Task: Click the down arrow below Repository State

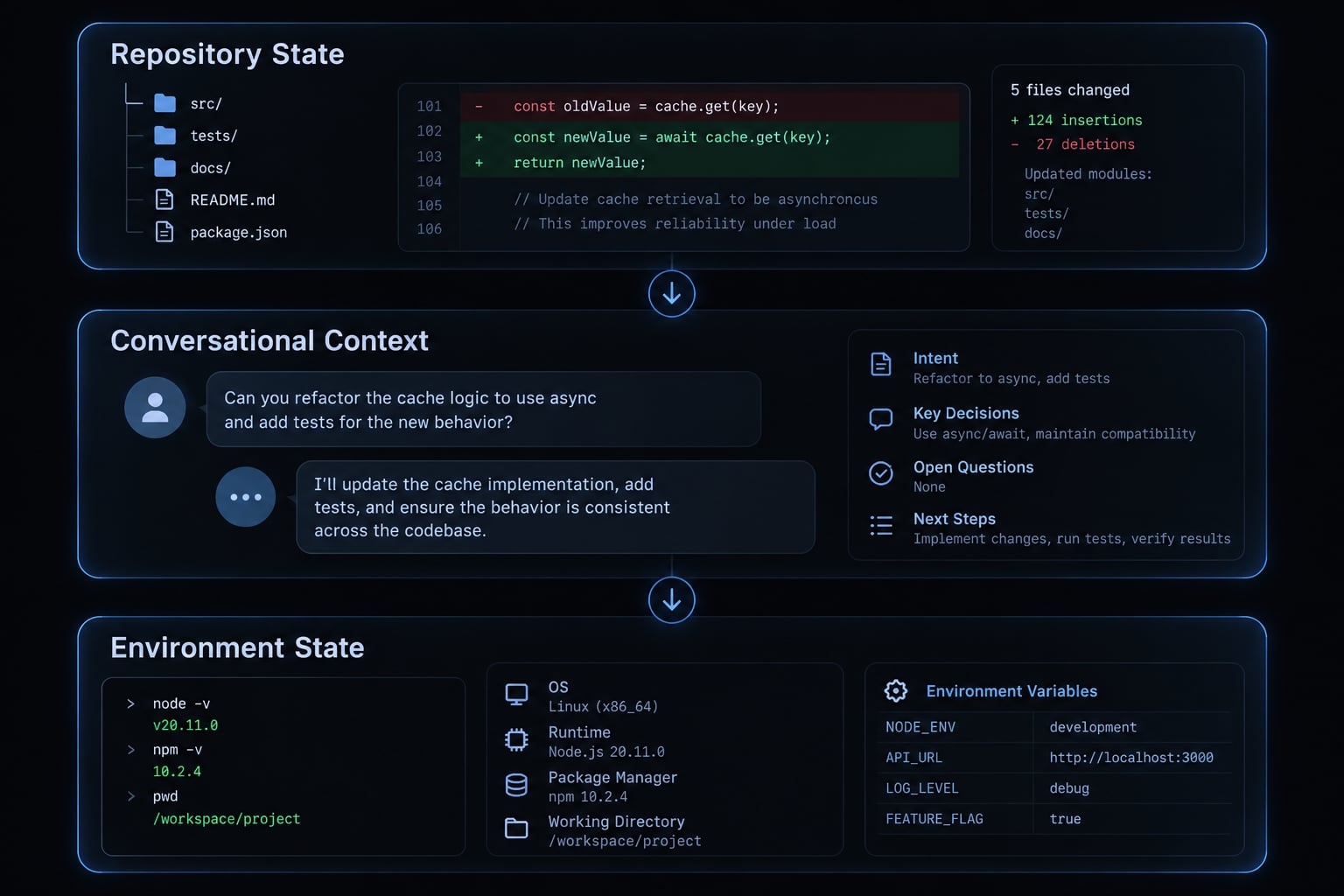Action: 672,294
